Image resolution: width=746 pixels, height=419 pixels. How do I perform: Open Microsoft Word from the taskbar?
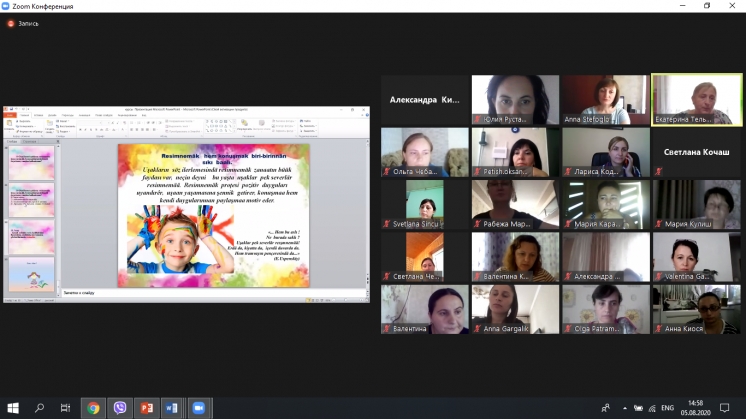point(172,407)
